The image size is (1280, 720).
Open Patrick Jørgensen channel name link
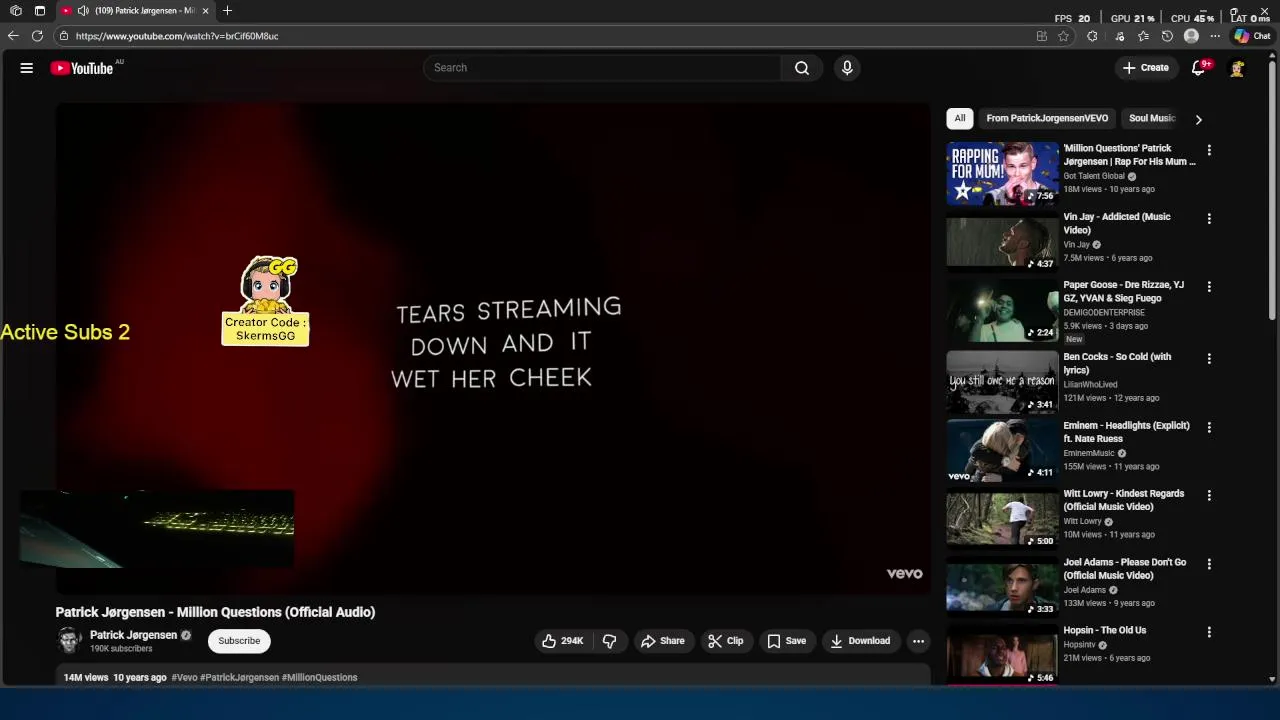[x=133, y=635]
